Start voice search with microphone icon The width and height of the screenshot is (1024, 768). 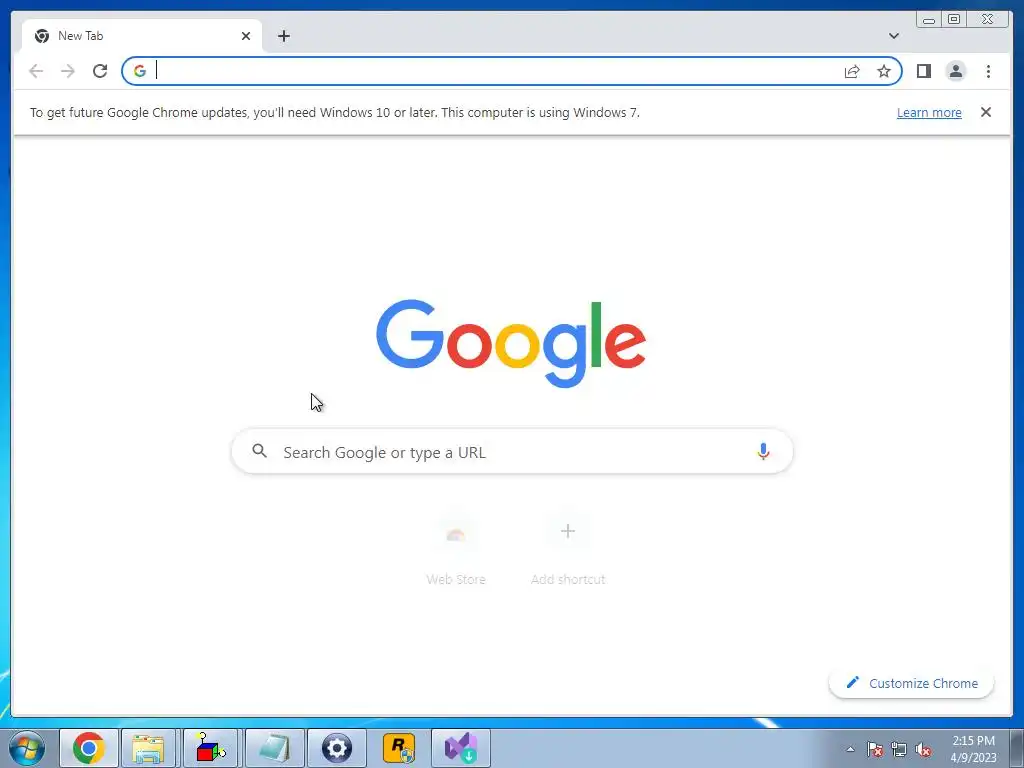pyautogui.click(x=763, y=451)
